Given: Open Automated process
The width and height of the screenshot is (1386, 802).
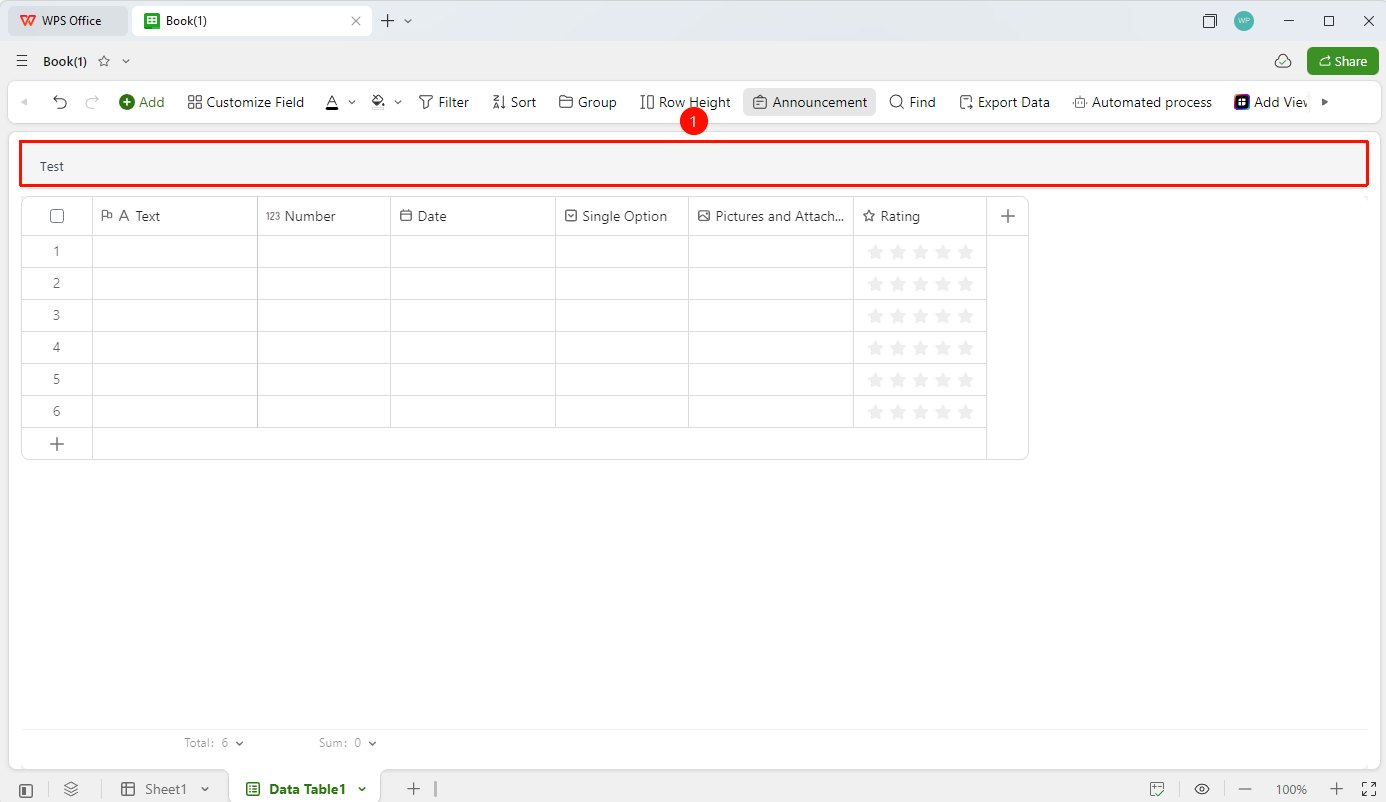Looking at the screenshot, I should pos(1142,102).
